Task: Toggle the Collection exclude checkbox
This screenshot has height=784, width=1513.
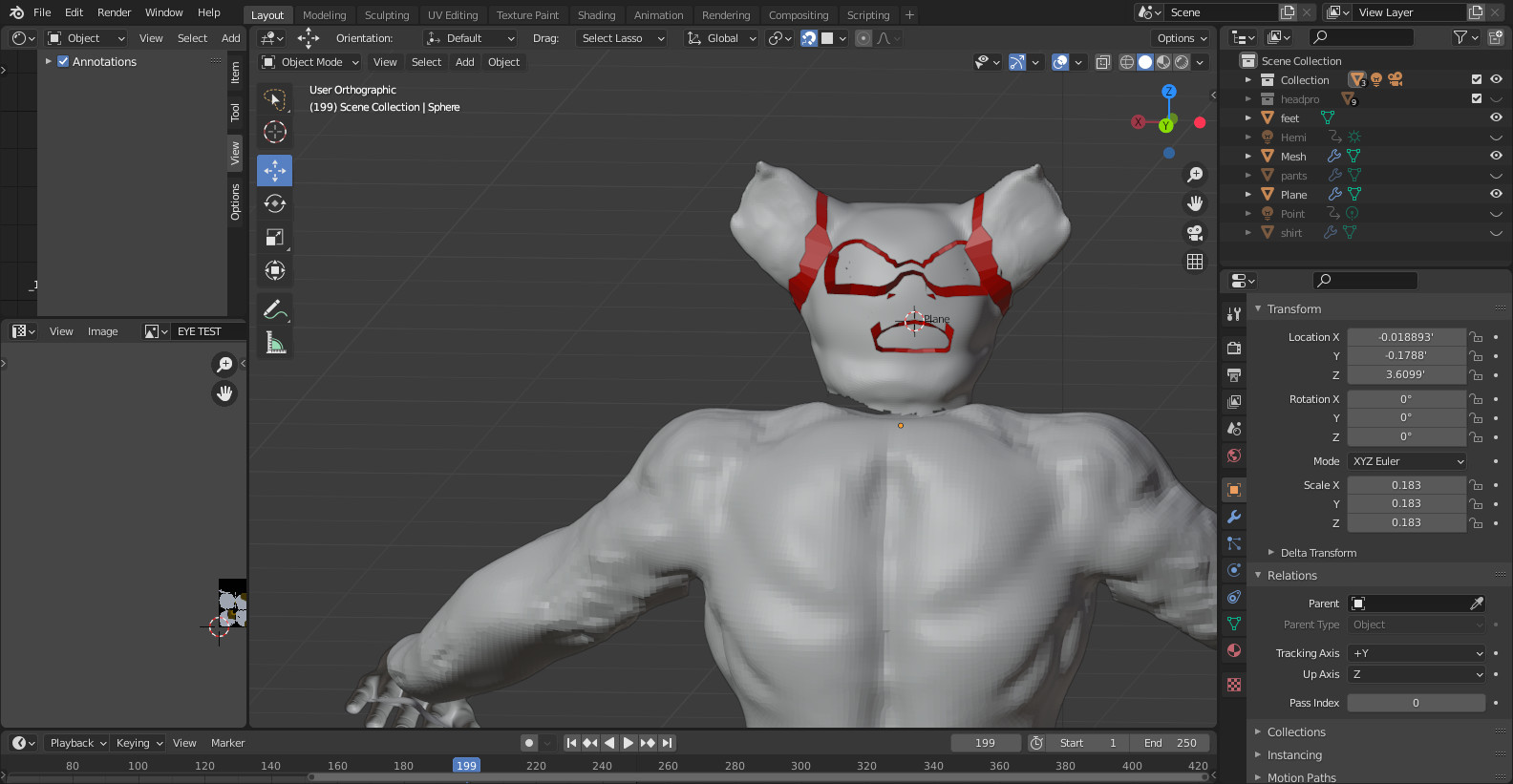Action: 1477,79
